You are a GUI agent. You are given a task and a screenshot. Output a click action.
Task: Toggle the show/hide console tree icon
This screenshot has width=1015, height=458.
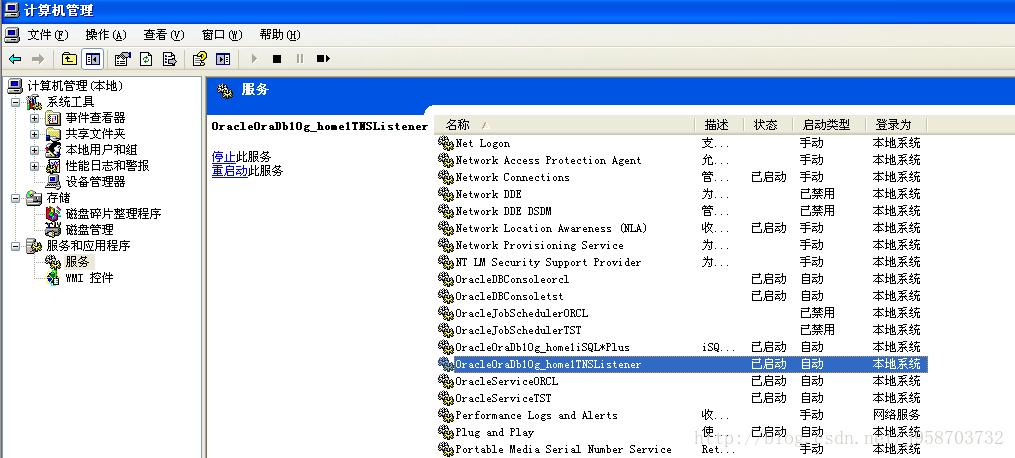click(93, 59)
